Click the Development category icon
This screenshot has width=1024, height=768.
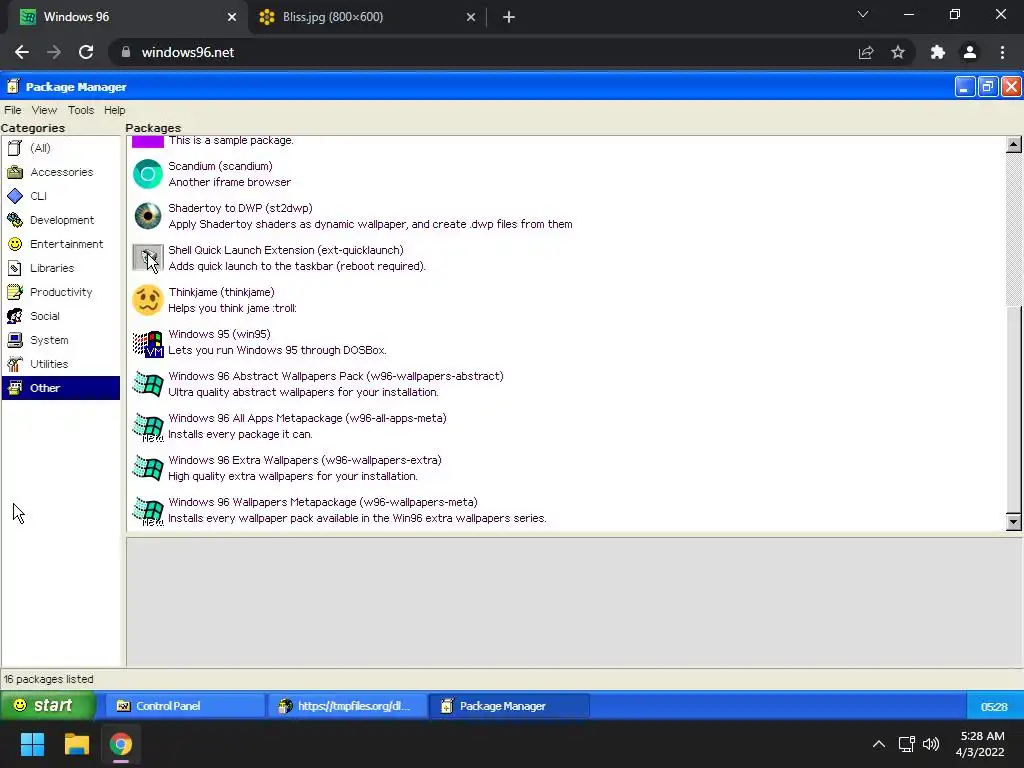[14, 220]
